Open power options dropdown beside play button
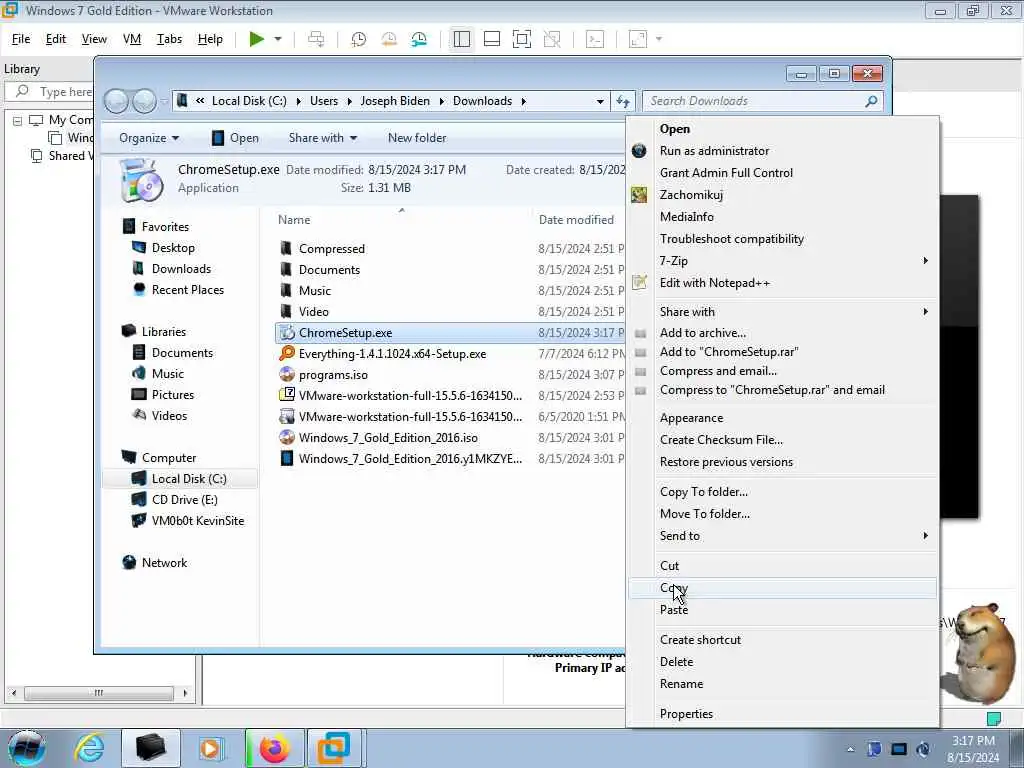 pos(278,39)
